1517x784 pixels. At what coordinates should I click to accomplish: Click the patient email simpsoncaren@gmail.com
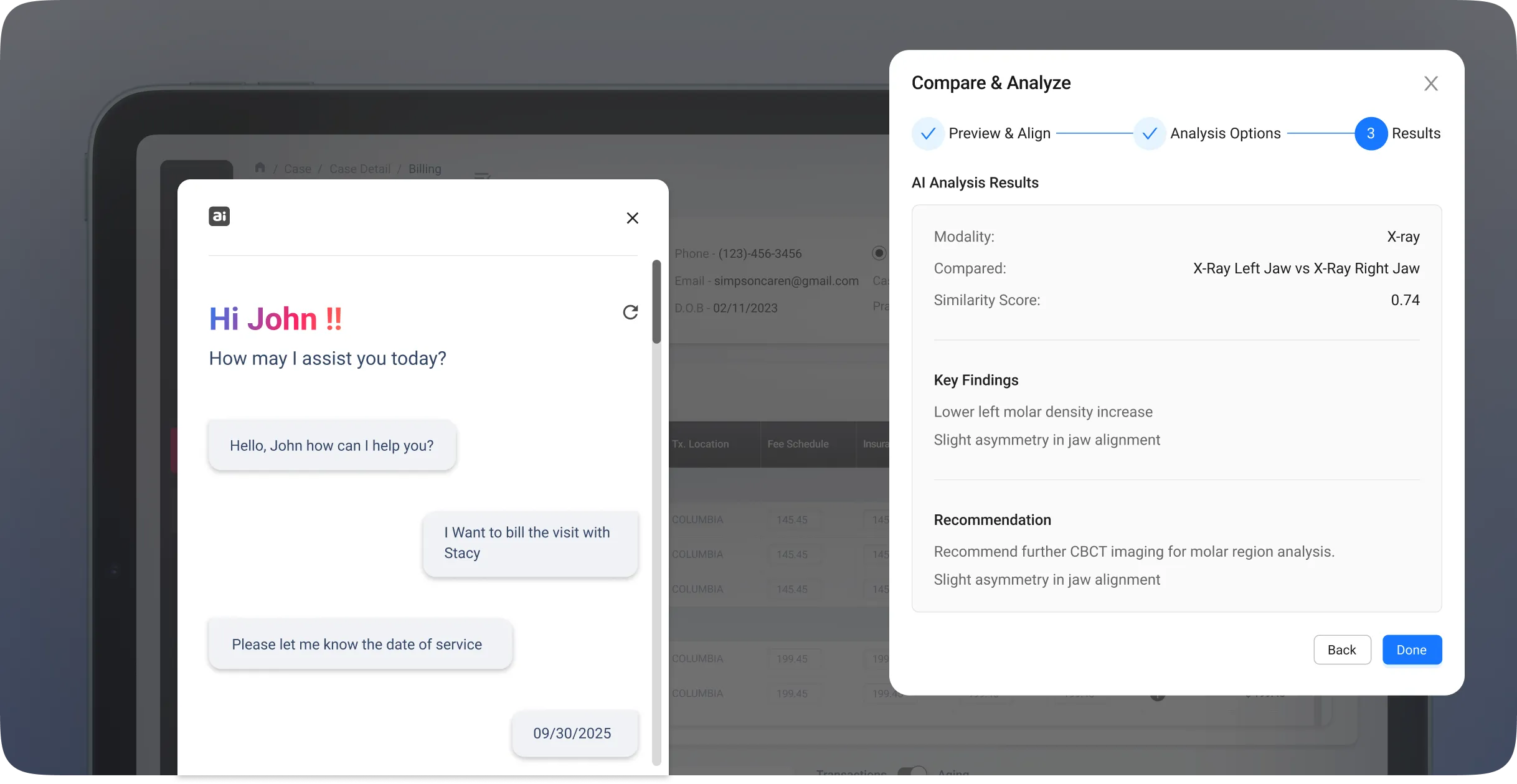point(786,281)
